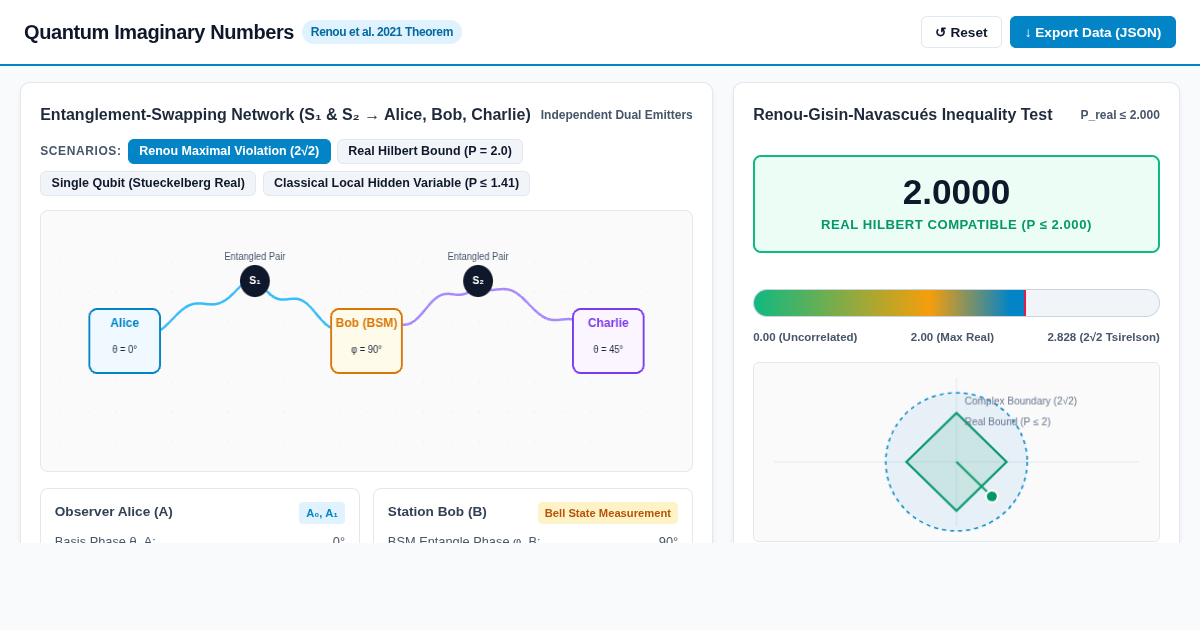Image resolution: width=1200 pixels, height=630 pixels.
Task: Click the SCENARIOS: label
Action: tap(81, 151)
